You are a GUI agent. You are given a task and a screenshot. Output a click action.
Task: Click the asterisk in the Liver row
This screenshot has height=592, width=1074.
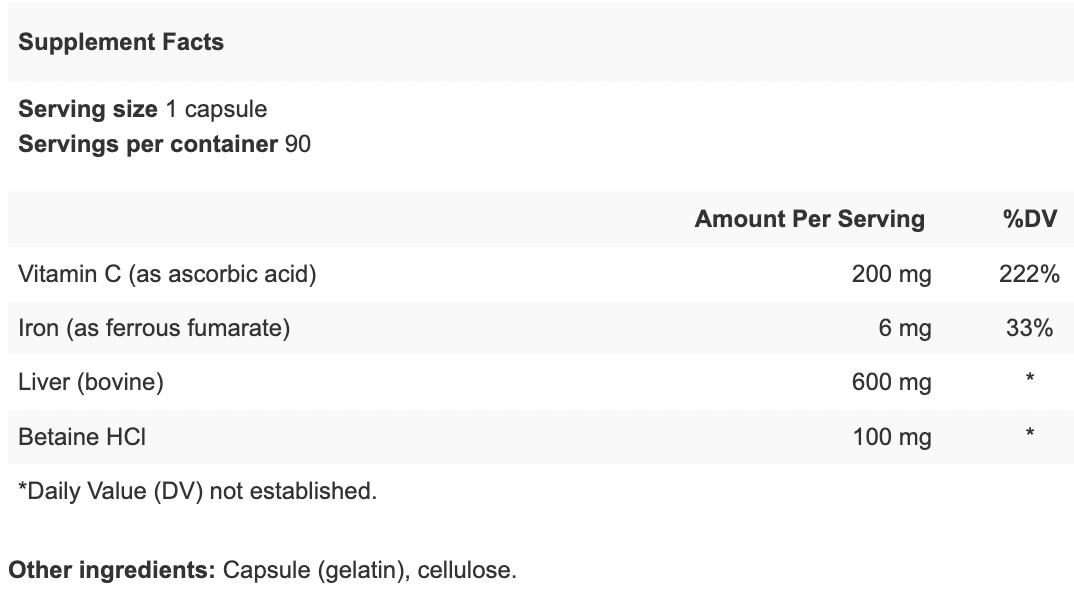1029,379
